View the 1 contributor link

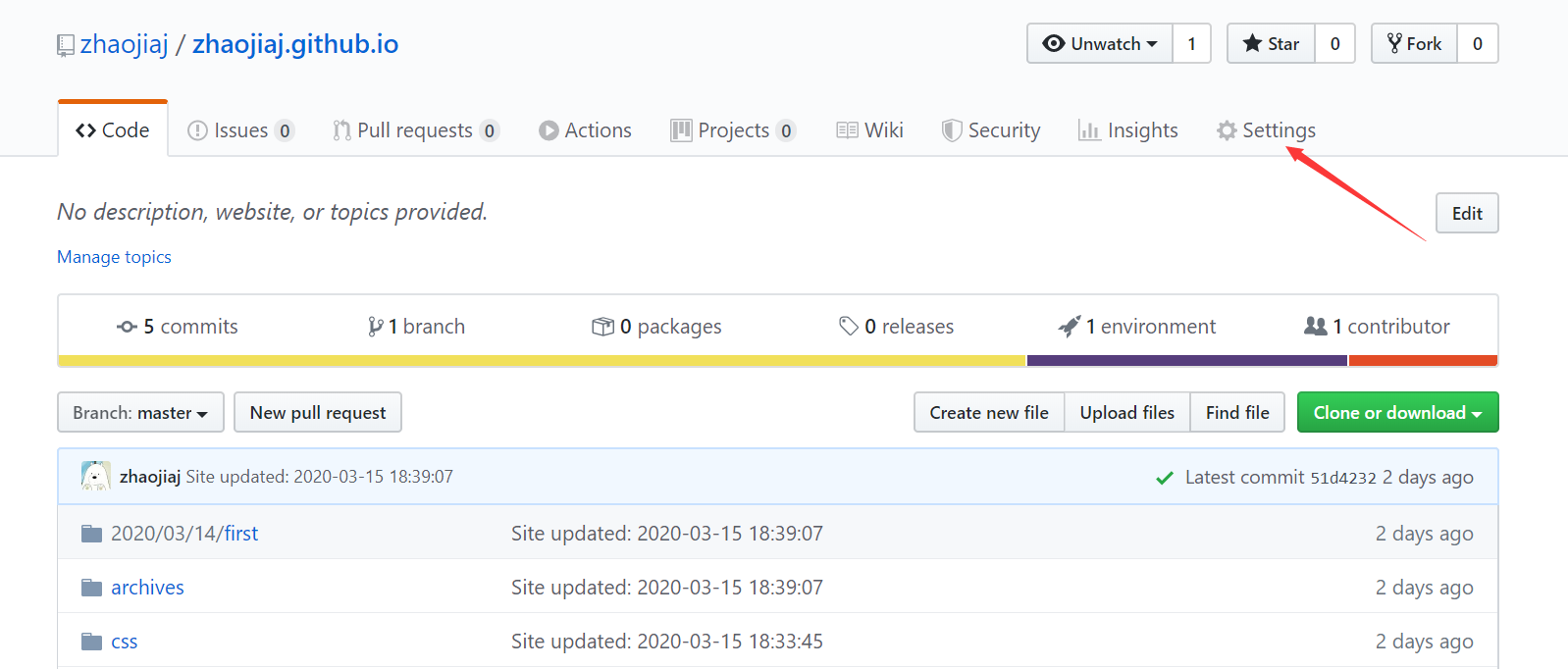[x=1377, y=327]
